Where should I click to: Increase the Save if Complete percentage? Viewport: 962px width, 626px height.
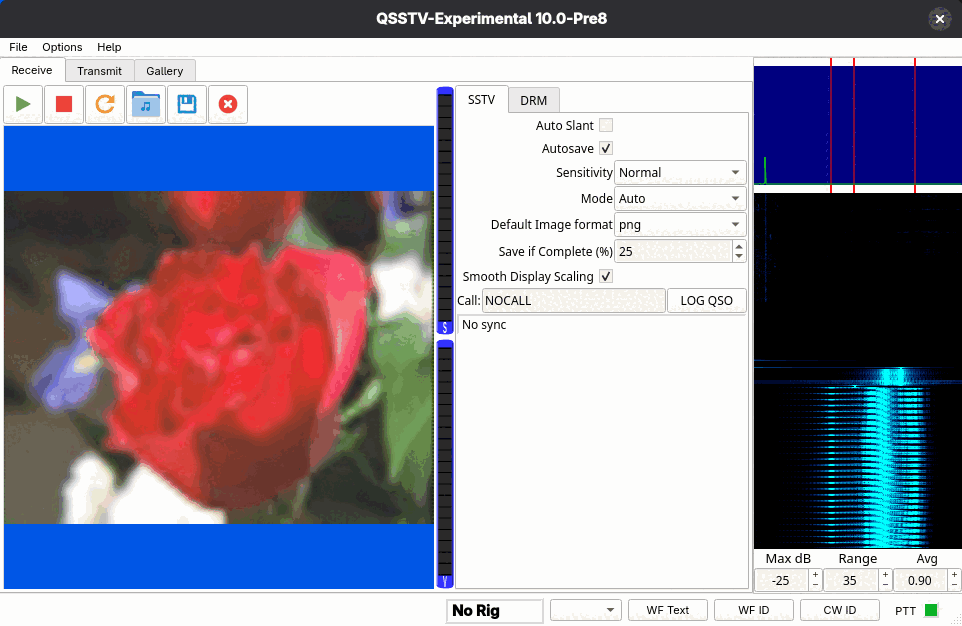coord(739,245)
